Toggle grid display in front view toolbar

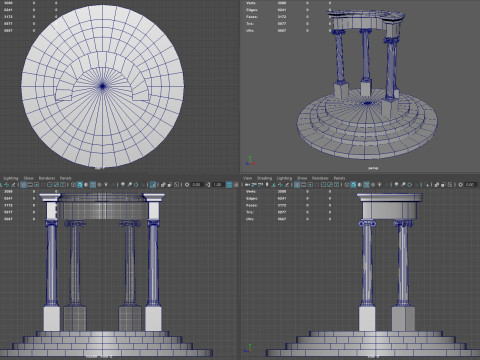click(23, 185)
